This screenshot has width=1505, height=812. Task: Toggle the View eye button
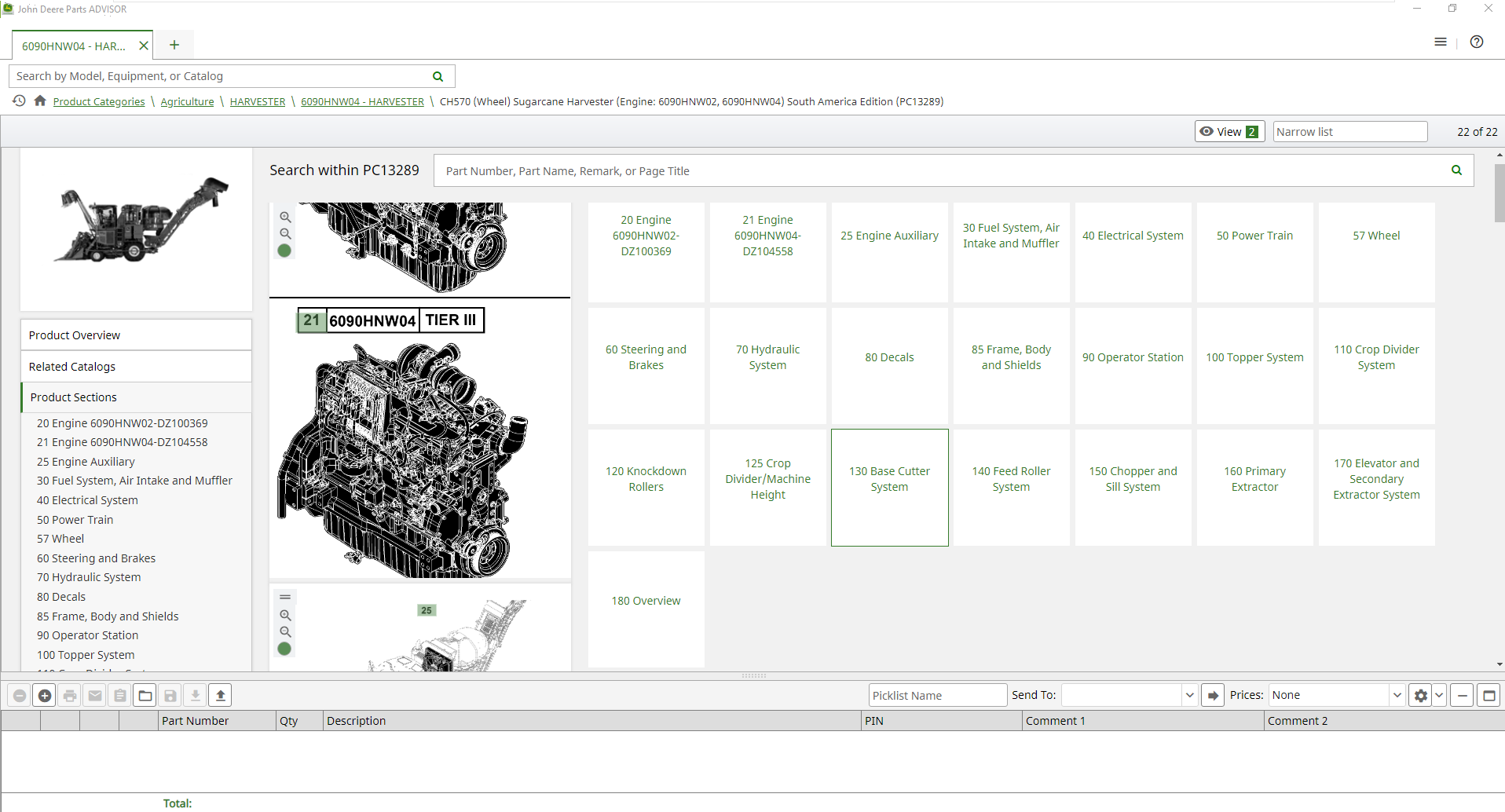click(x=1229, y=132)
